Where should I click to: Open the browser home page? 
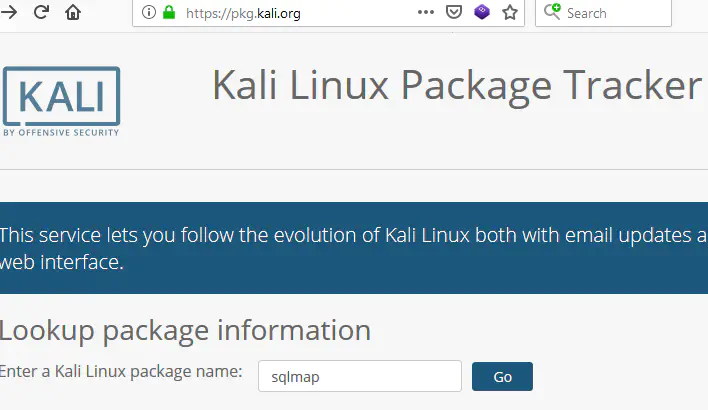(73, 12)
